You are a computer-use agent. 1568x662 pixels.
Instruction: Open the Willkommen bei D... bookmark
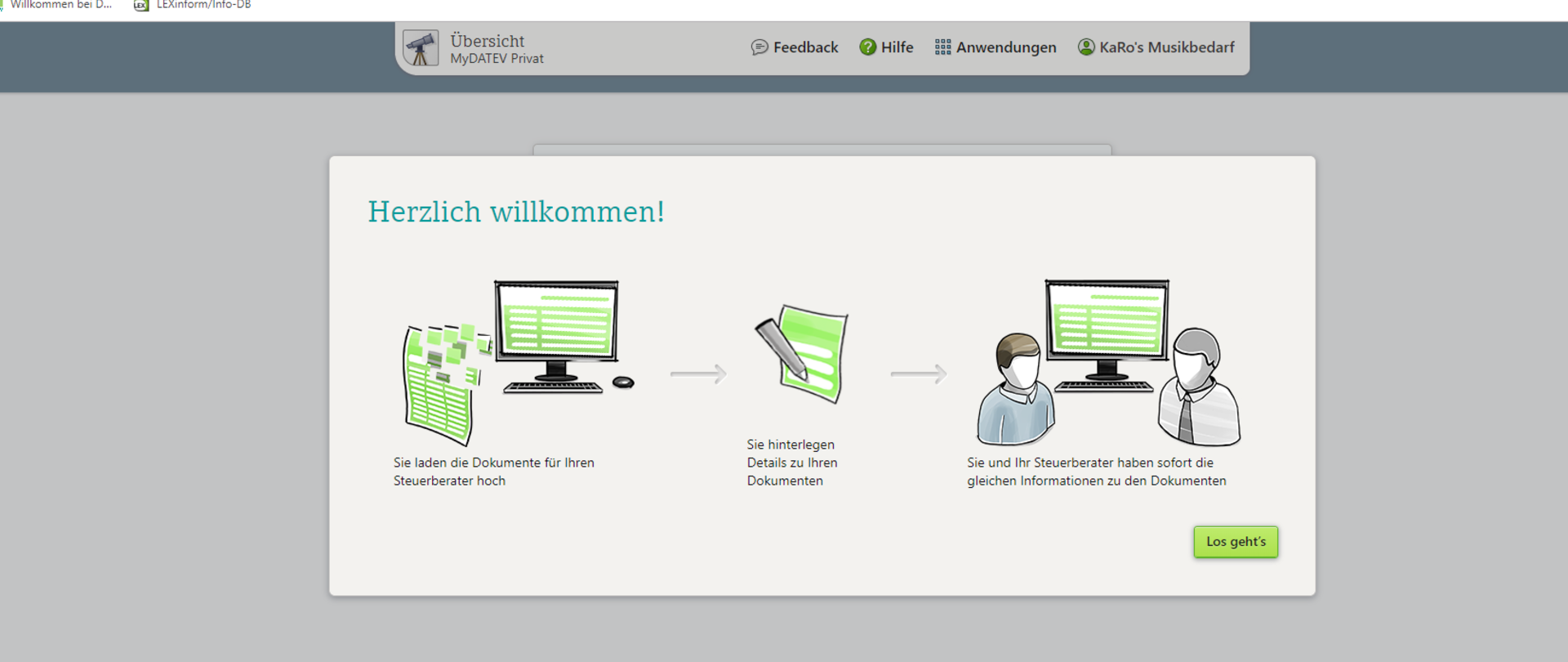56,5
